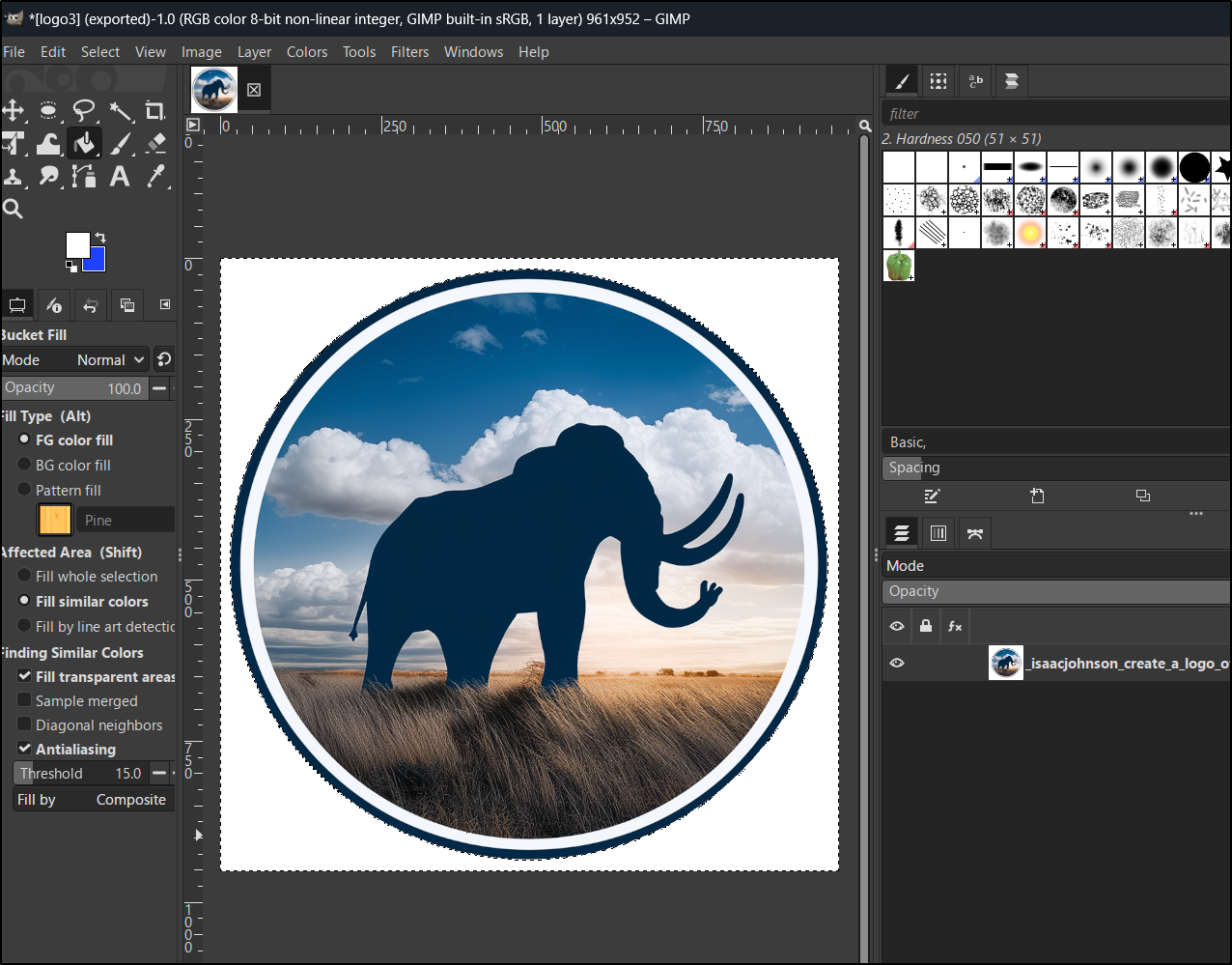The width and height of the screenshot is (1232, 965).
Task: Swap foreground and background colors
Action: click(x=100, y=238)
